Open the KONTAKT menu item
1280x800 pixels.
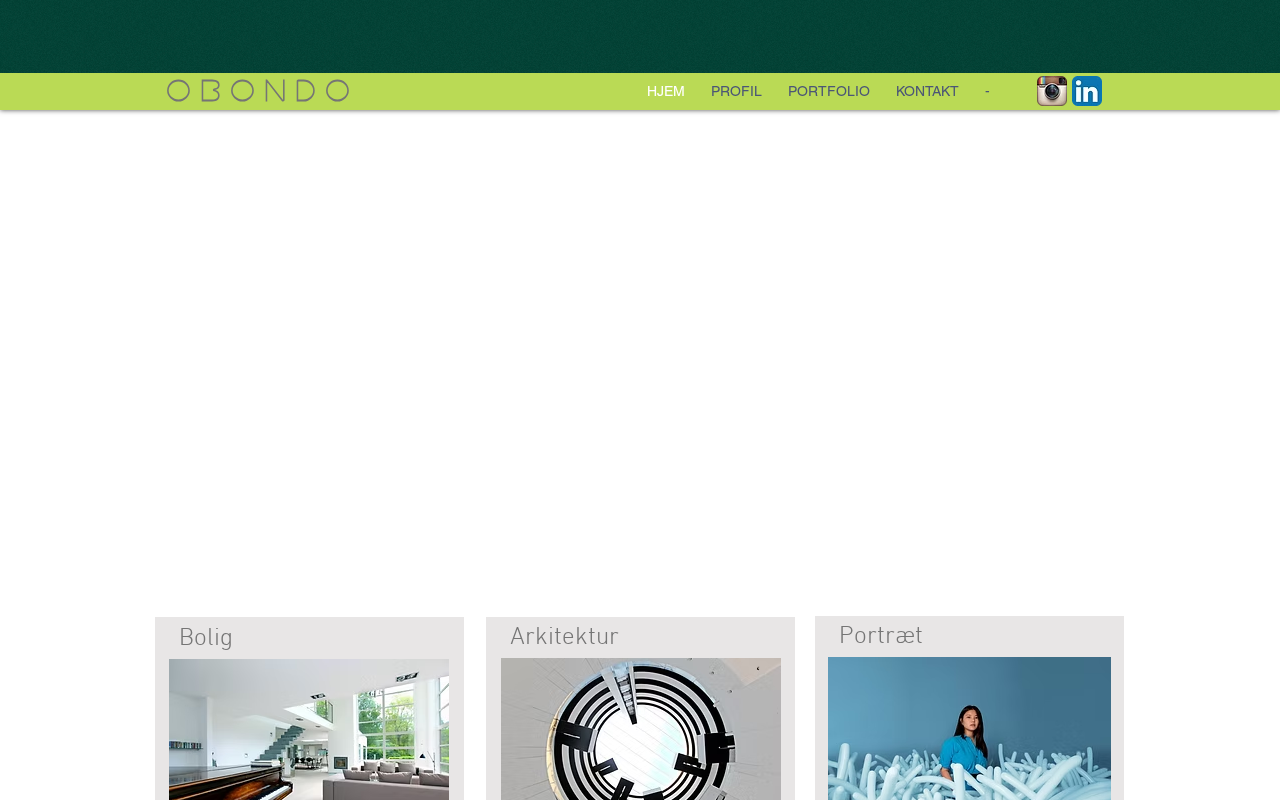[927, 91]
